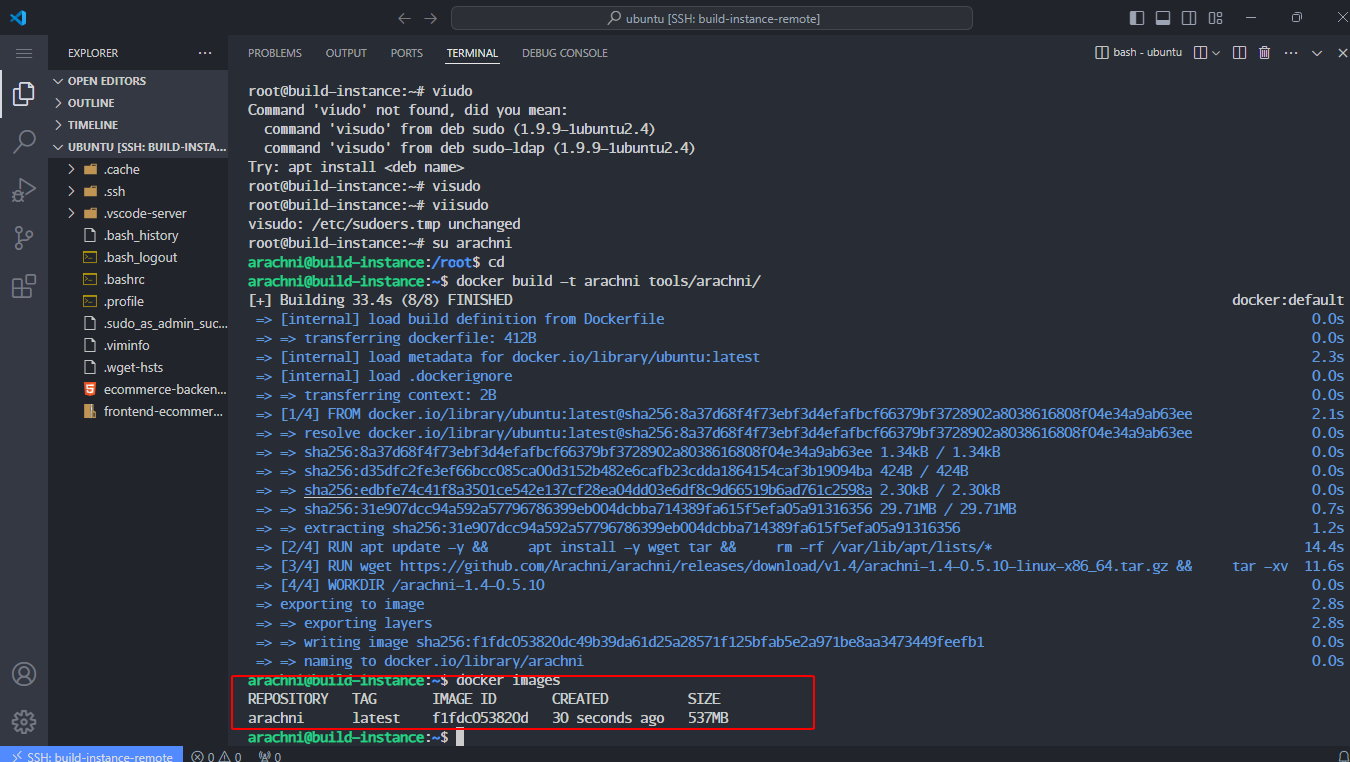
Task: Open the Accounts menu icon
Action: 24,674
